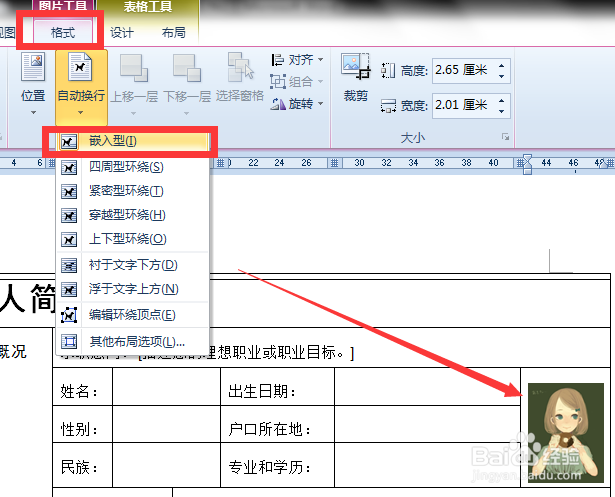
Task: Click the 户口所在地: table cell
Action: pyautogui.click(x=277, y=424)
